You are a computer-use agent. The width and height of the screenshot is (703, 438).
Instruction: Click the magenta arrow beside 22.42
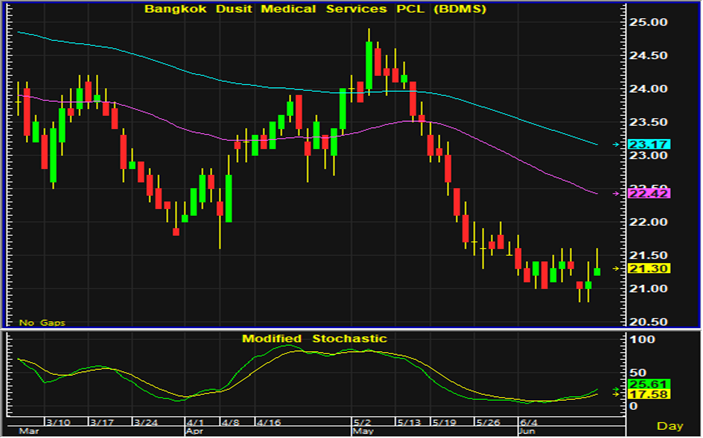[616, 194]
